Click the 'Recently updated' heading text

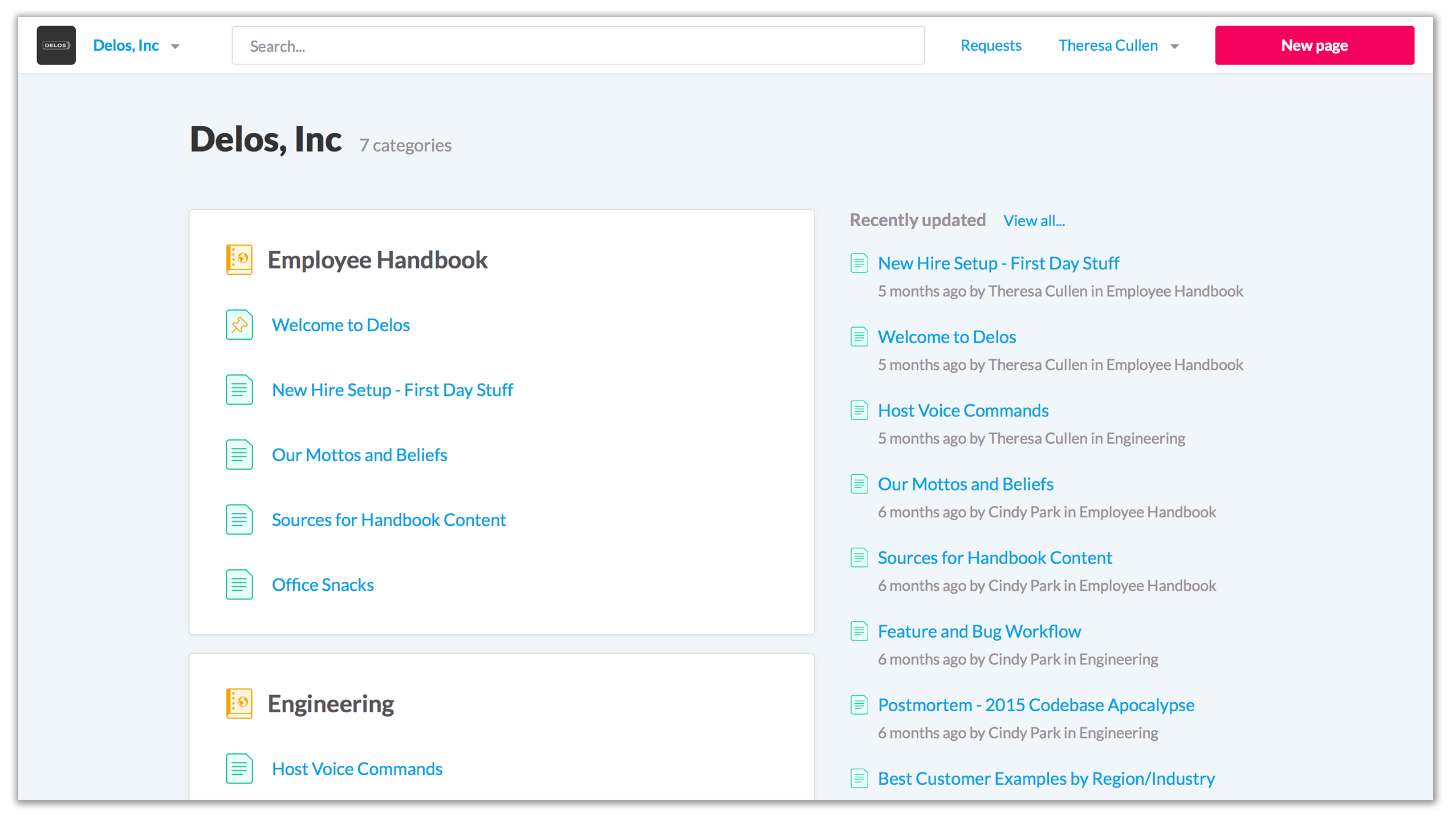pos(917,220)
